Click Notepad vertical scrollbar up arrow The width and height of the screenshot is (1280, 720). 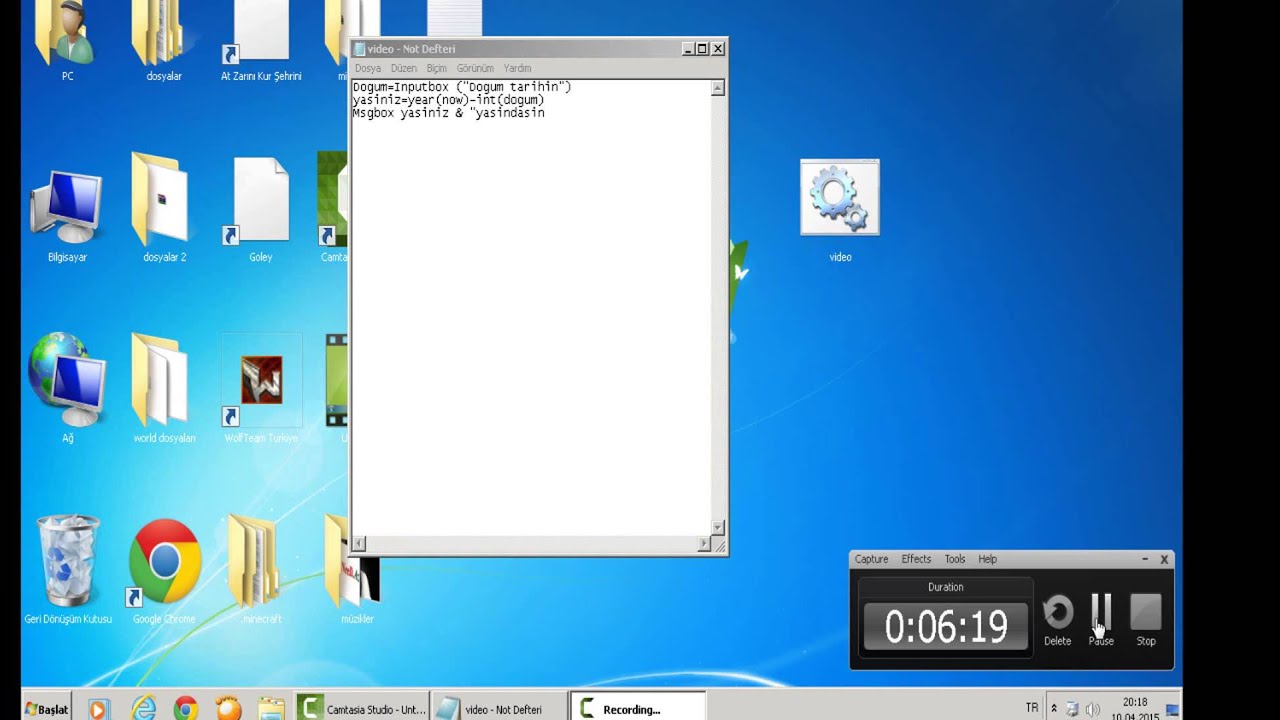(x=717, y=88)
